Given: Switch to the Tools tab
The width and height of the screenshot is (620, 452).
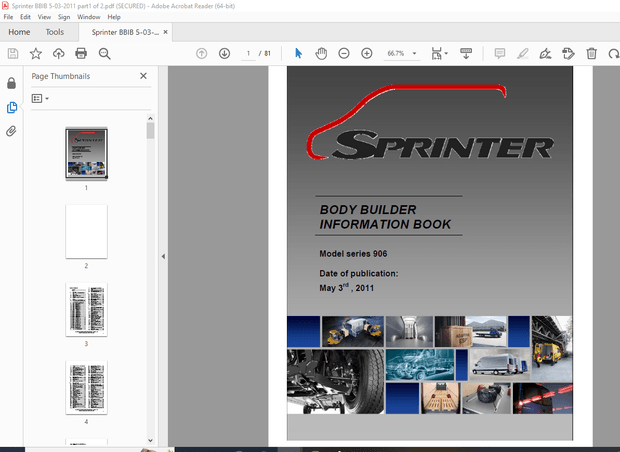Looking at the screenshot, I should [55, 32].
